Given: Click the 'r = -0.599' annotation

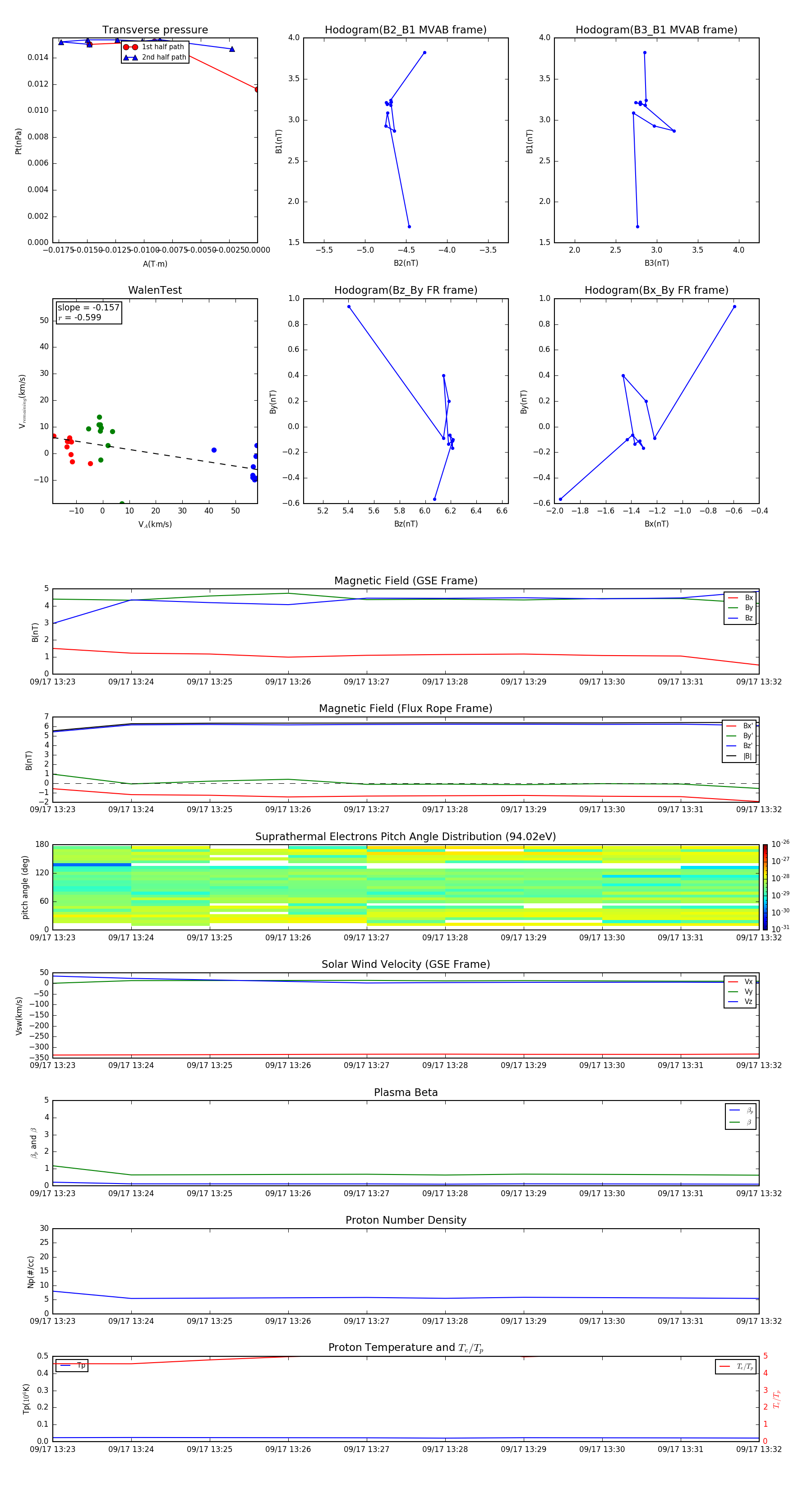Looking at the screenshot, I should pyautogui.click(x=80, y=317).
